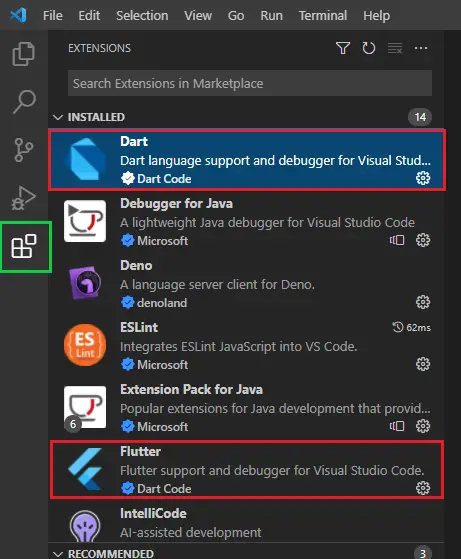Click 'AI-assisted development' description
The width and height of the screenshot is (461, 559).
click(191, 533)
